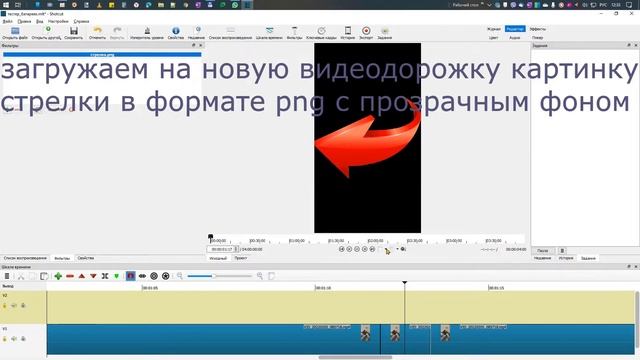Viewport: 640px width, 360px height.
Task: Click the green marker icon in timeline toolbar
Action: click(117, 276)
